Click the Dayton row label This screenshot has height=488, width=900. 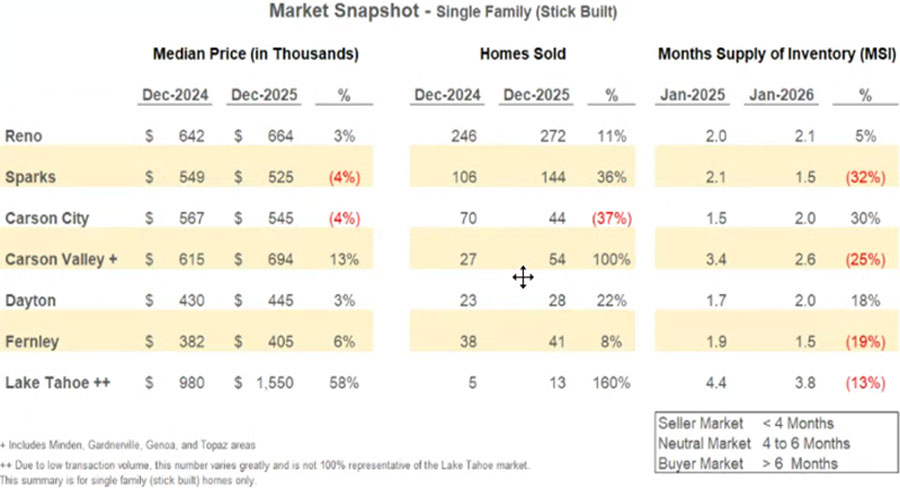(30, 300)
